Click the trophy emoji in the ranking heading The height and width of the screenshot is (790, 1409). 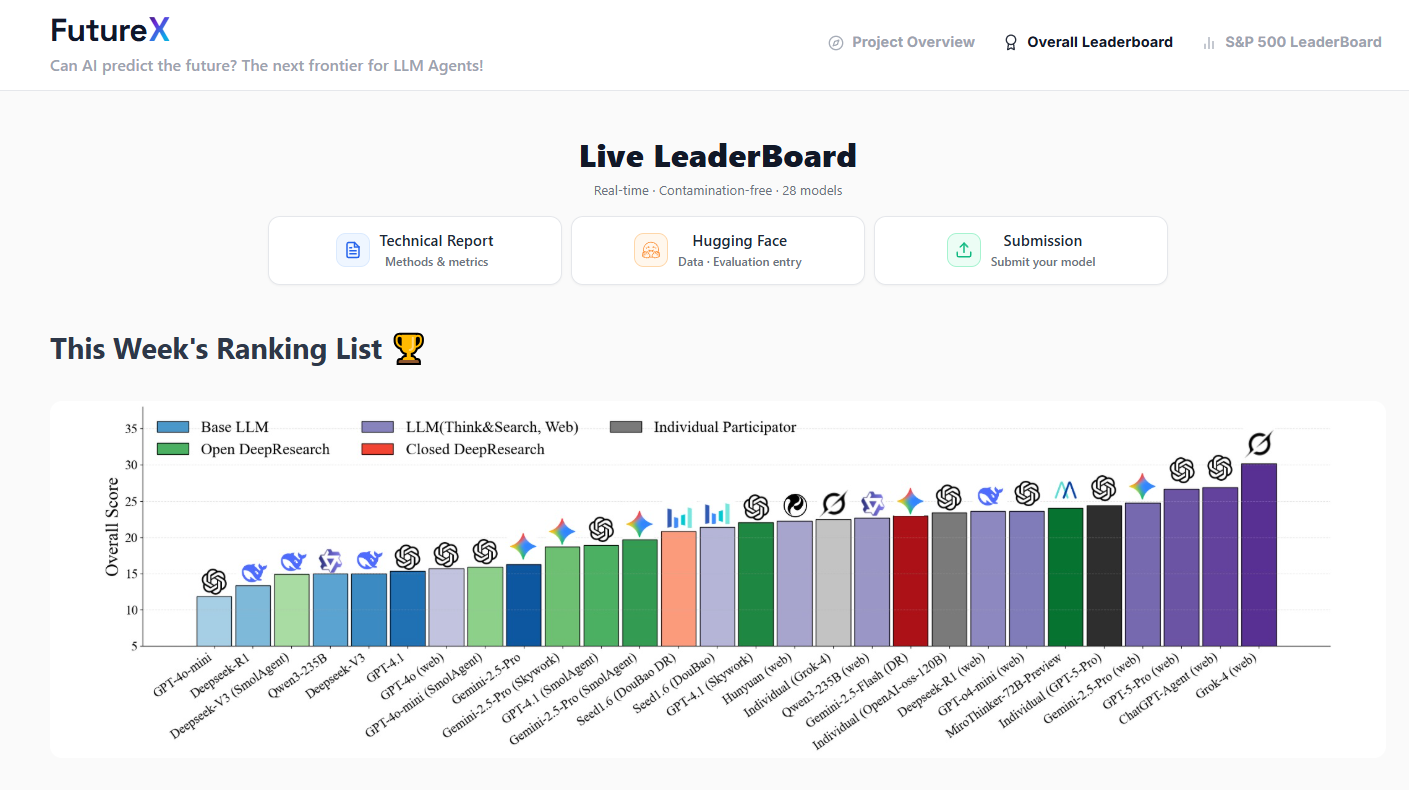(408, 349)
